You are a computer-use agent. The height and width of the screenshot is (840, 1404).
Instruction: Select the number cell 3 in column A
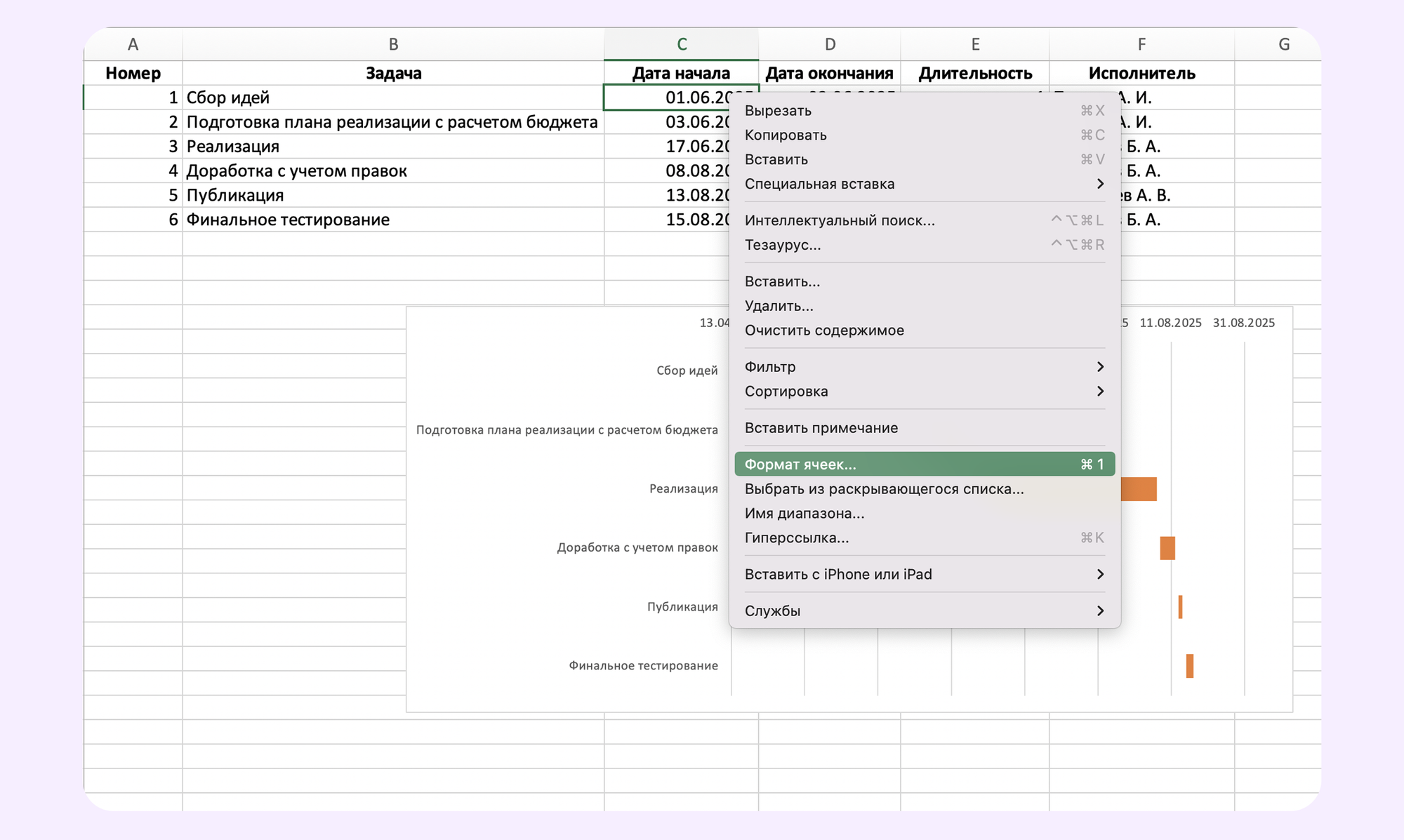[x=133, y=147]
